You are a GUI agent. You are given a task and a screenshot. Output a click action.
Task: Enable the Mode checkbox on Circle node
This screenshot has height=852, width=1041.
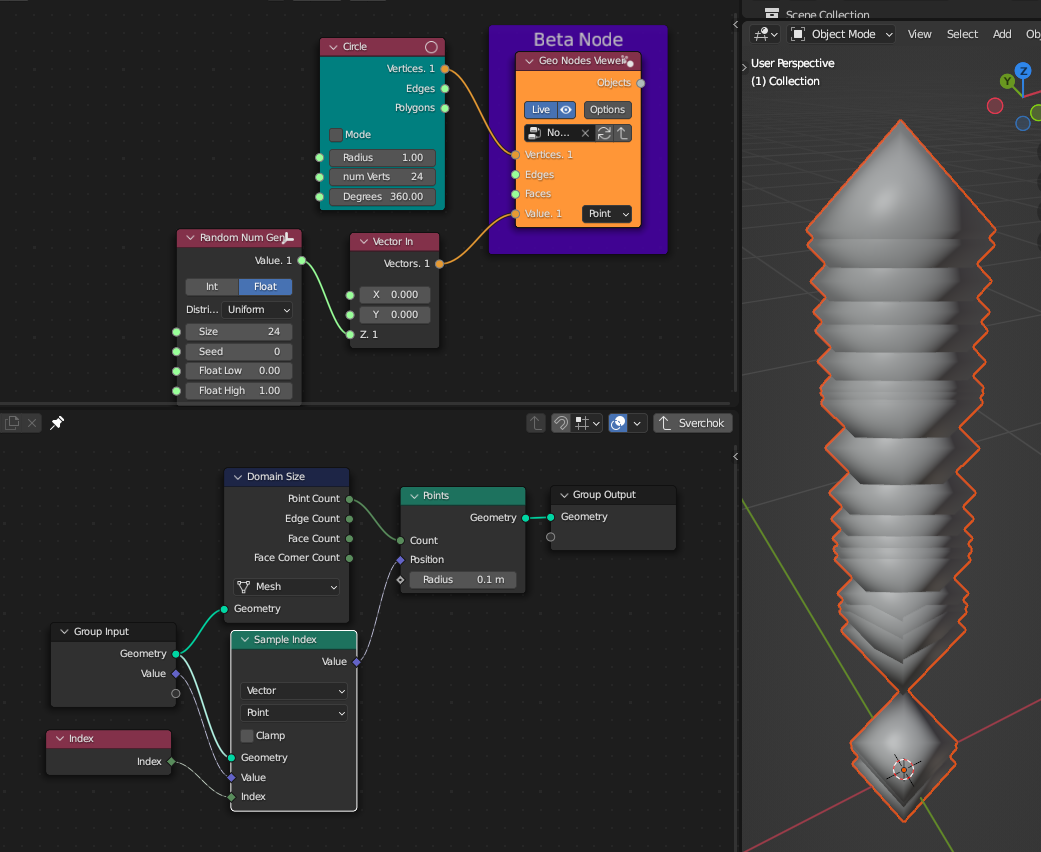pos(336,135)
